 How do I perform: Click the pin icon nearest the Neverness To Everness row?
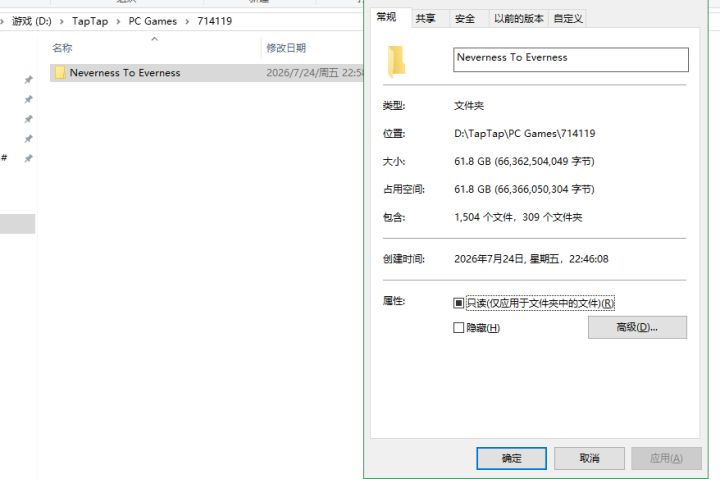pos(28,80)
